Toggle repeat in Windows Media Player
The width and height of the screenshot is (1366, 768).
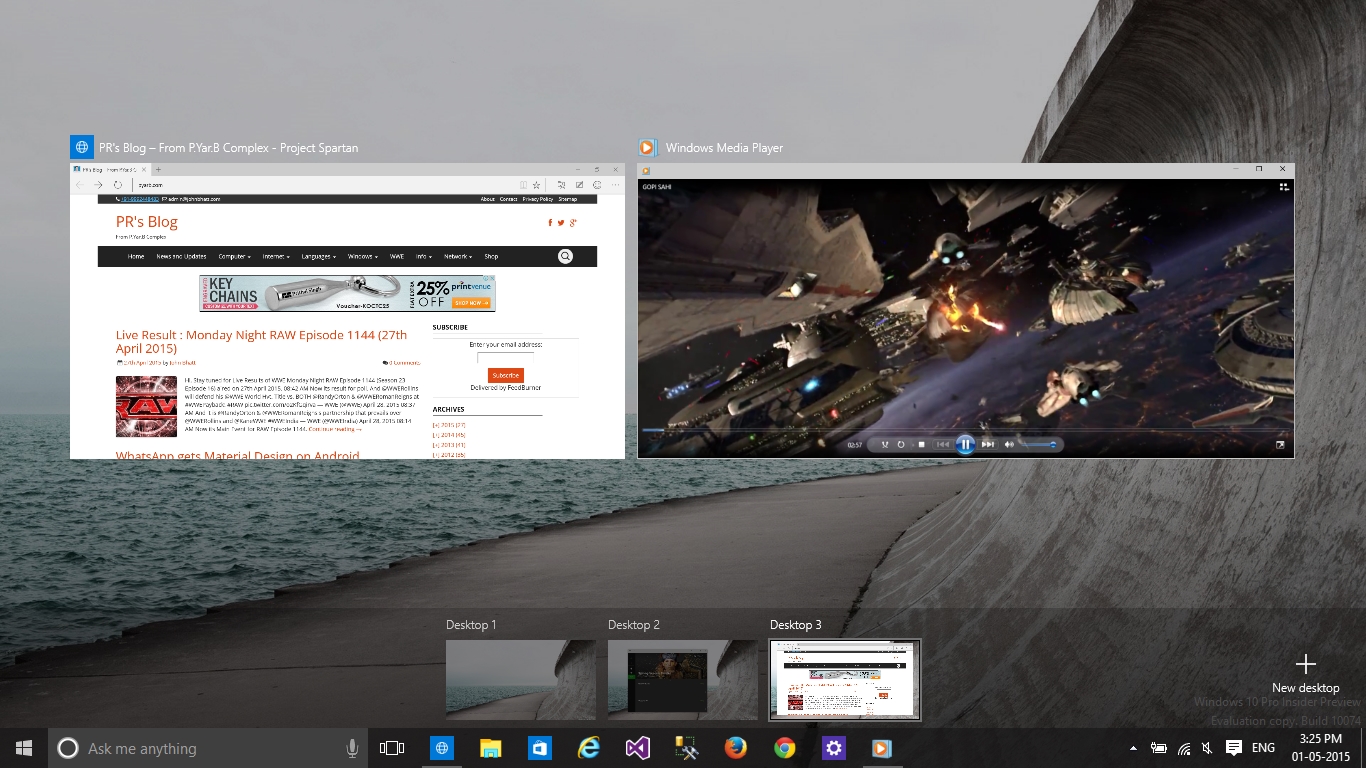(x=901, y=444)
